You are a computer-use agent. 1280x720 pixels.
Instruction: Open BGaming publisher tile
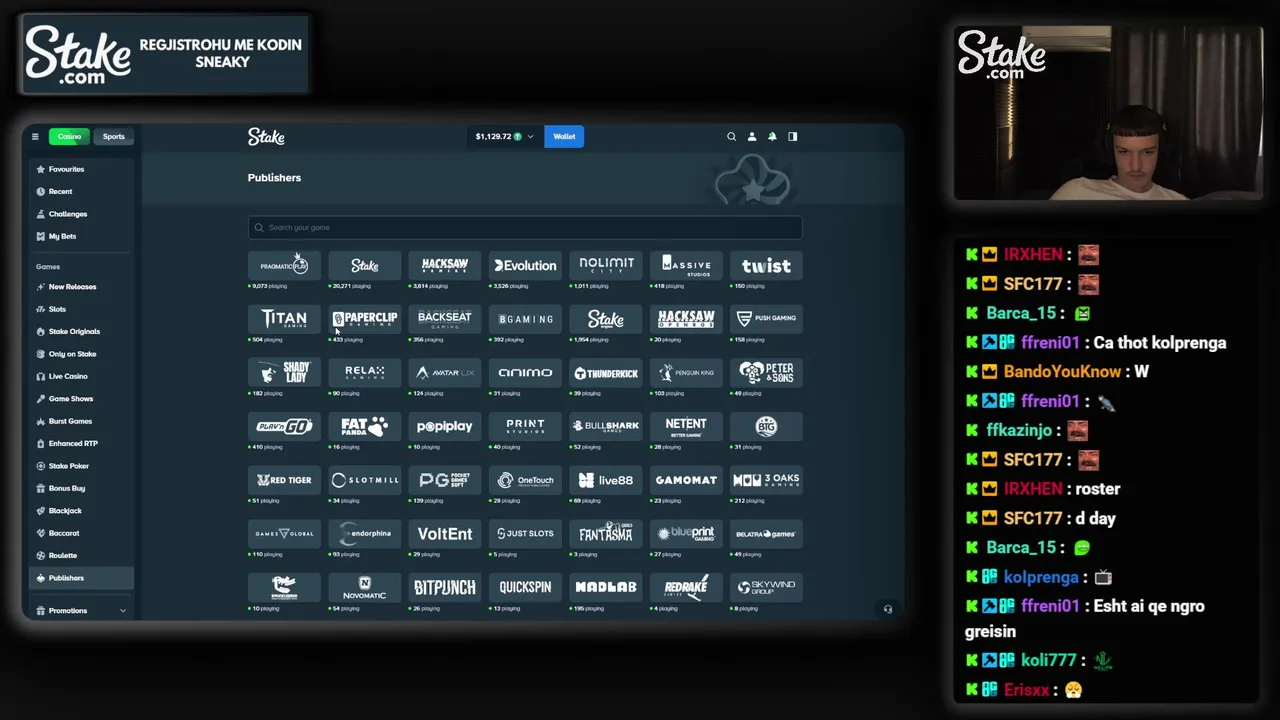point(525,319)
